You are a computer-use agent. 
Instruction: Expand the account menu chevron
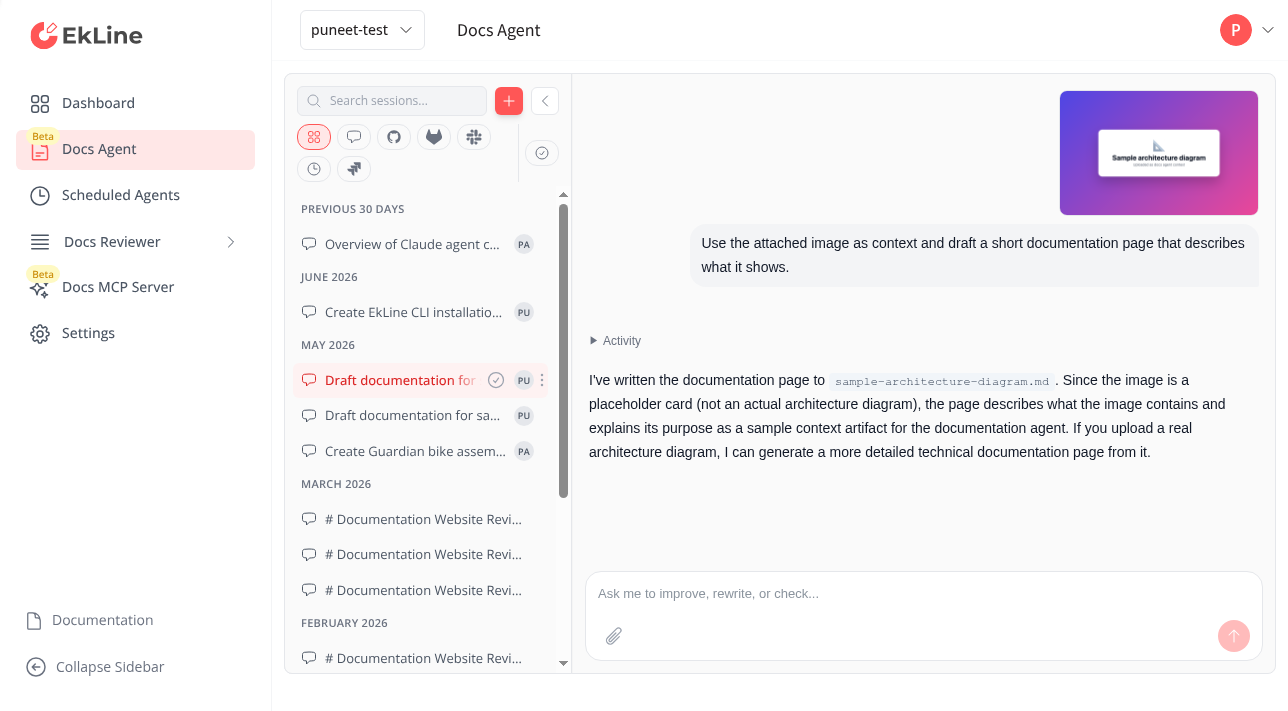(1268, 30)
